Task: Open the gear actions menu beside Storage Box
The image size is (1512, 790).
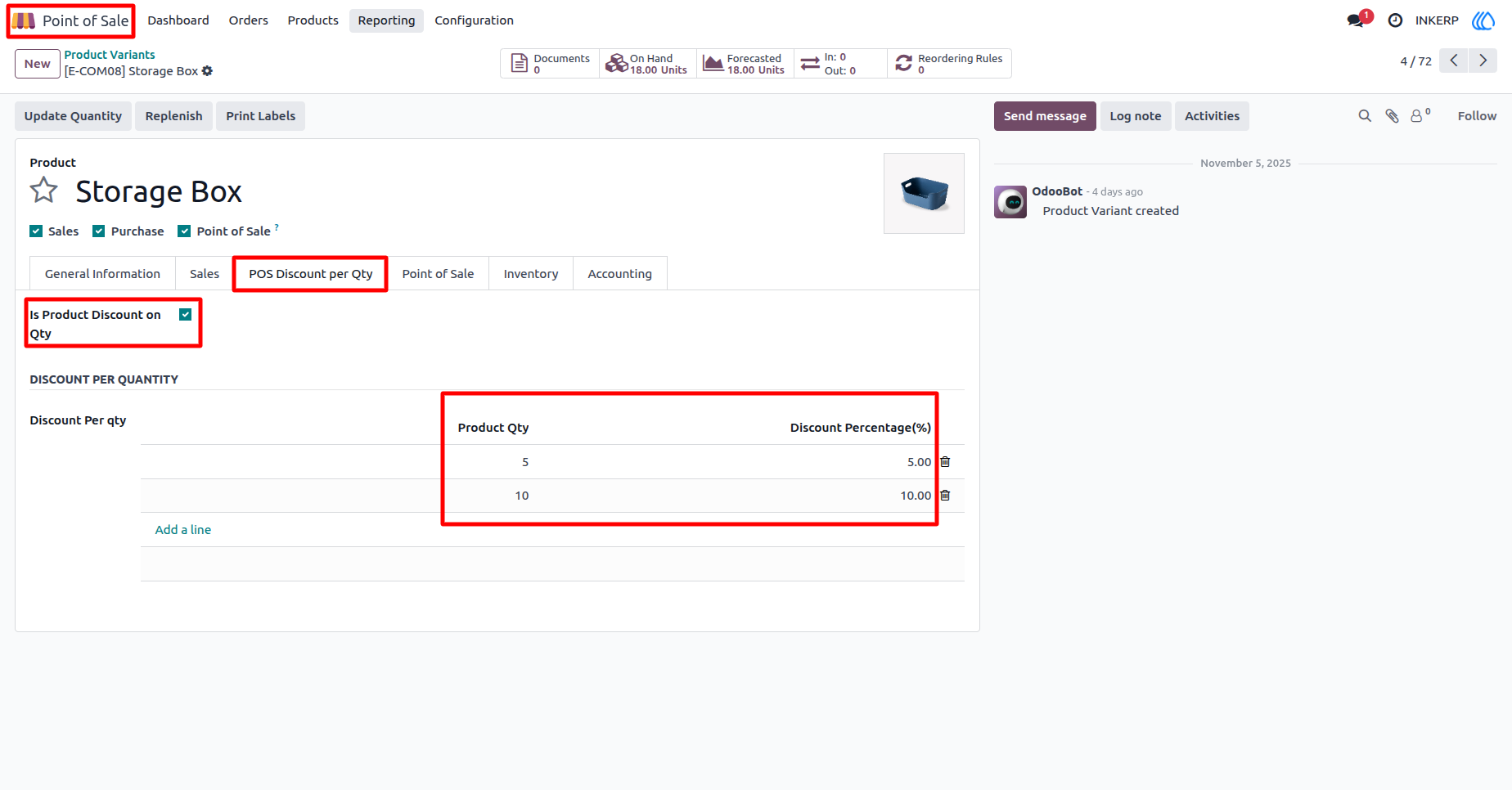Action: [x=207, y=71]
